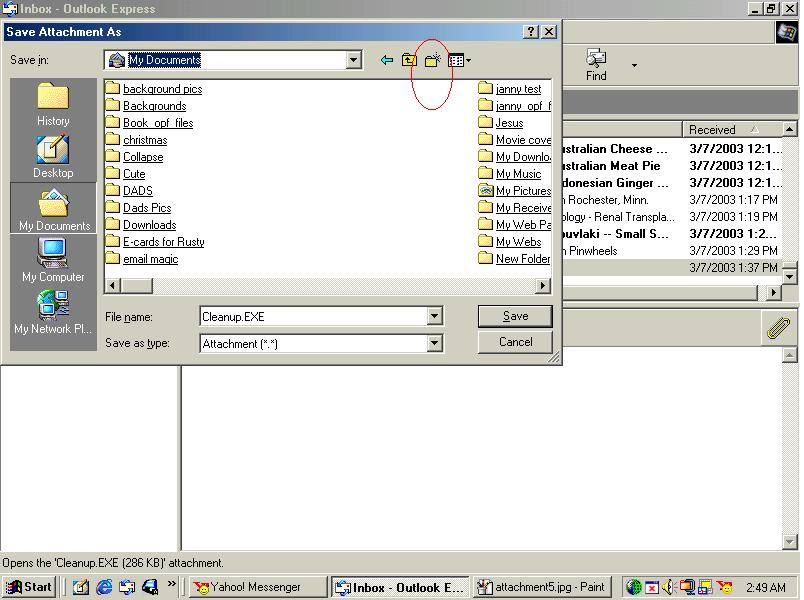
Task: Open My Network Places shortcut
Action: click(53, 312)
